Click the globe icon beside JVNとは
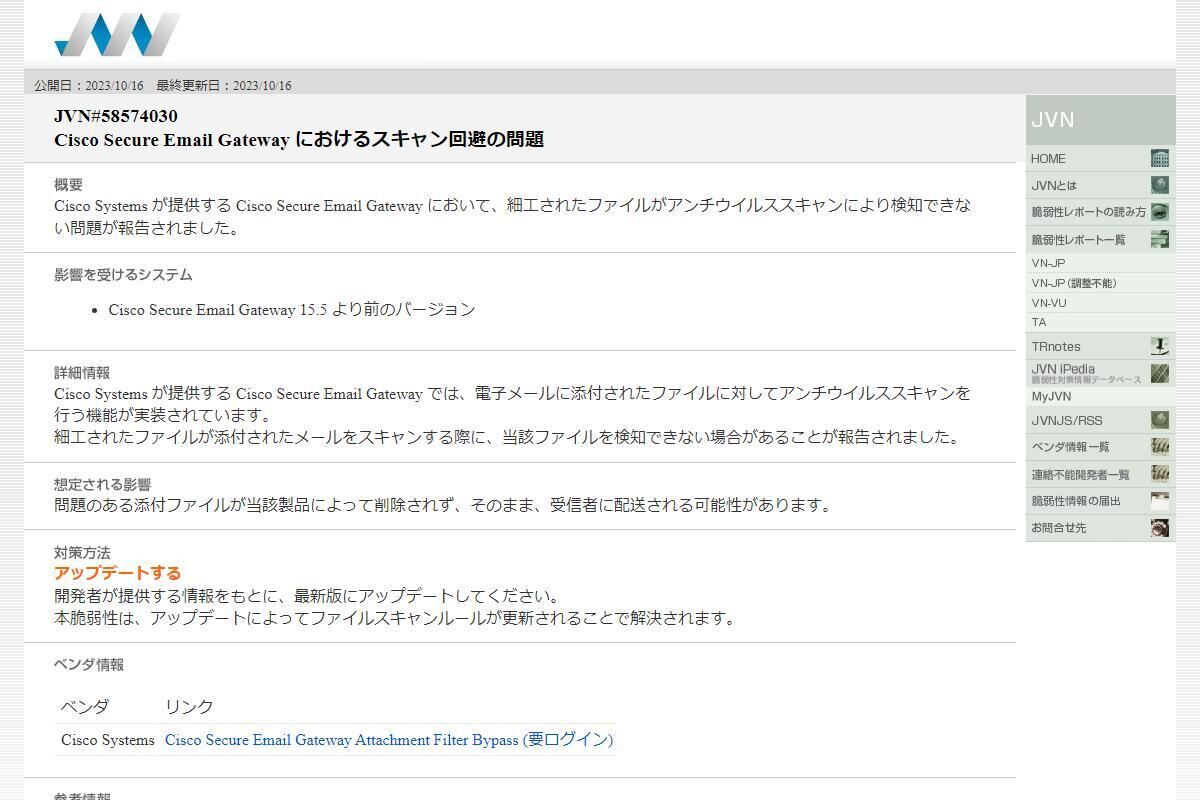Viewport: 1200px width, 800px height. 1160,185
